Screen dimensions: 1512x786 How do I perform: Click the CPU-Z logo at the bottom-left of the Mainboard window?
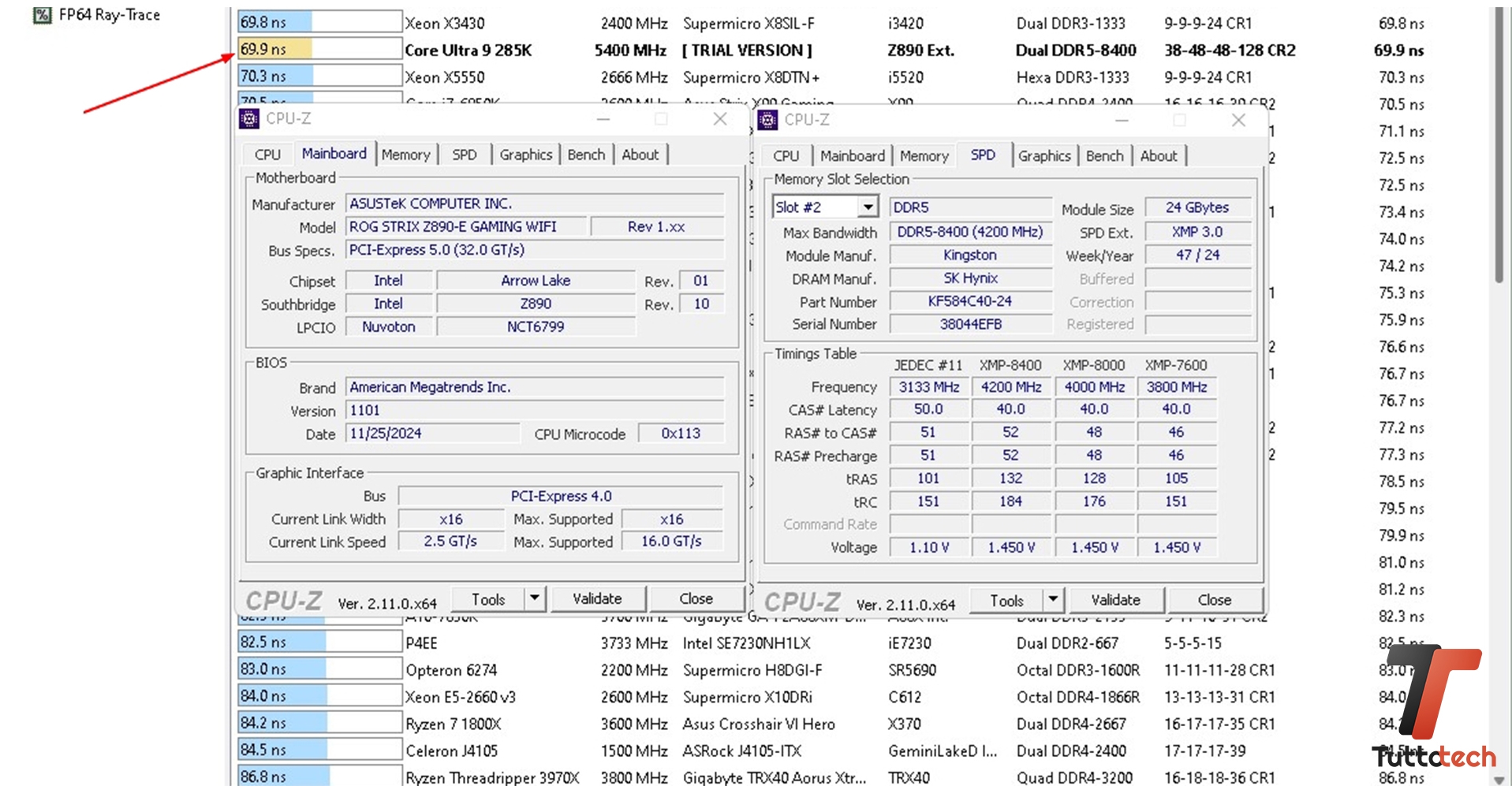coord(284,600)
